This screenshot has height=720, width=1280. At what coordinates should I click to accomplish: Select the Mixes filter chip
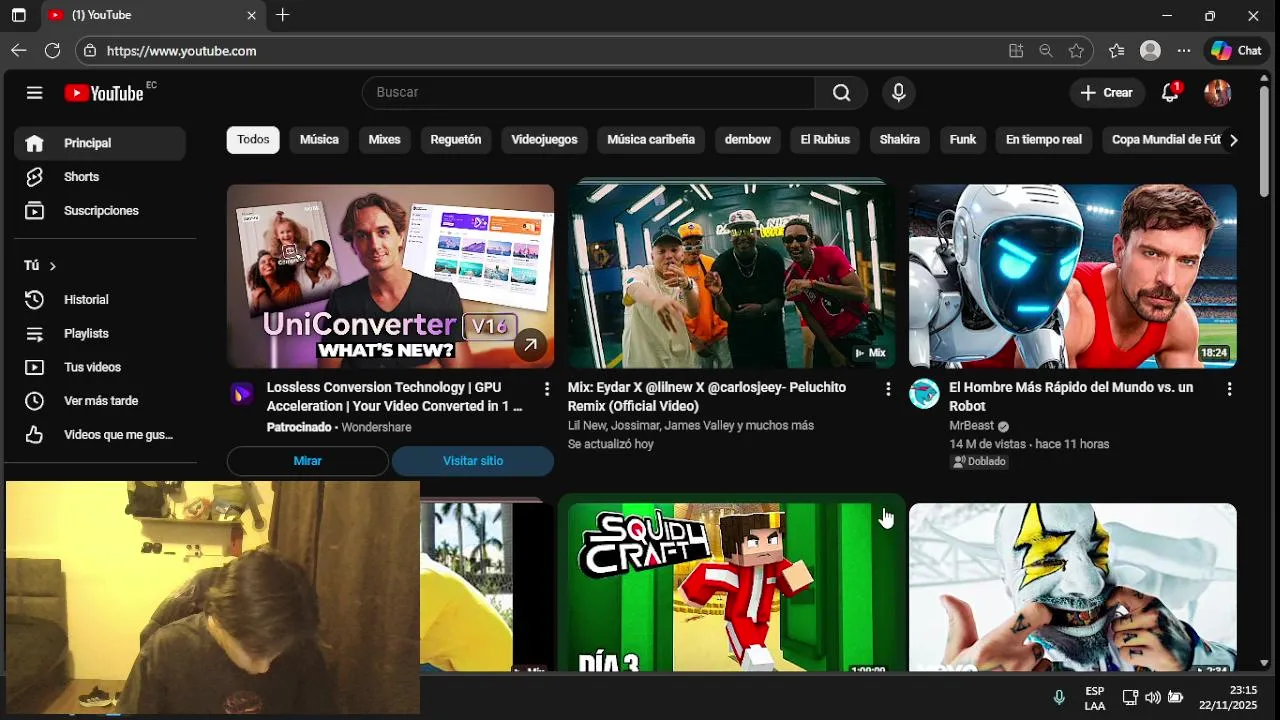coord(384,140)
